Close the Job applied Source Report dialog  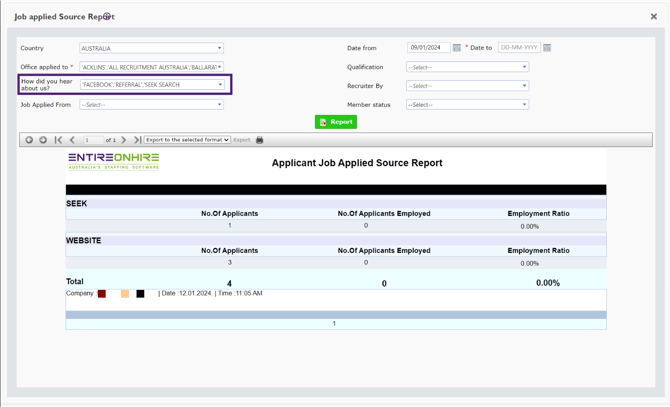(x=654, y=17)
